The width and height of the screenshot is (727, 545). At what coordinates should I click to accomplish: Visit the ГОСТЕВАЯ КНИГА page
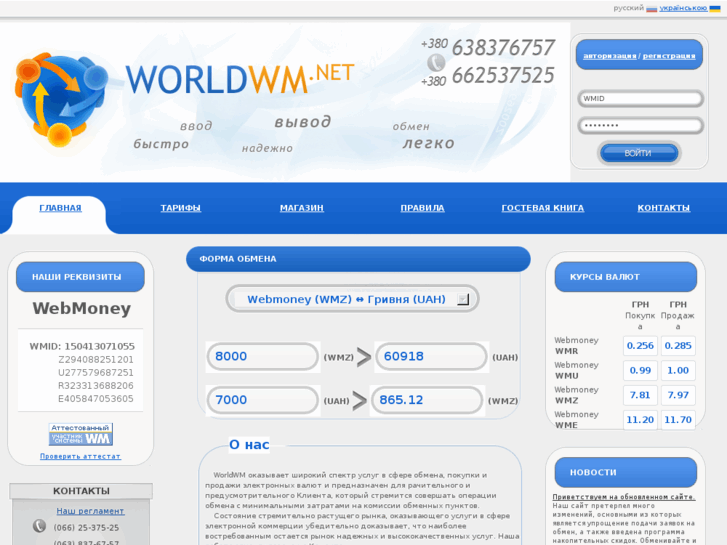(x=542, y=208)
